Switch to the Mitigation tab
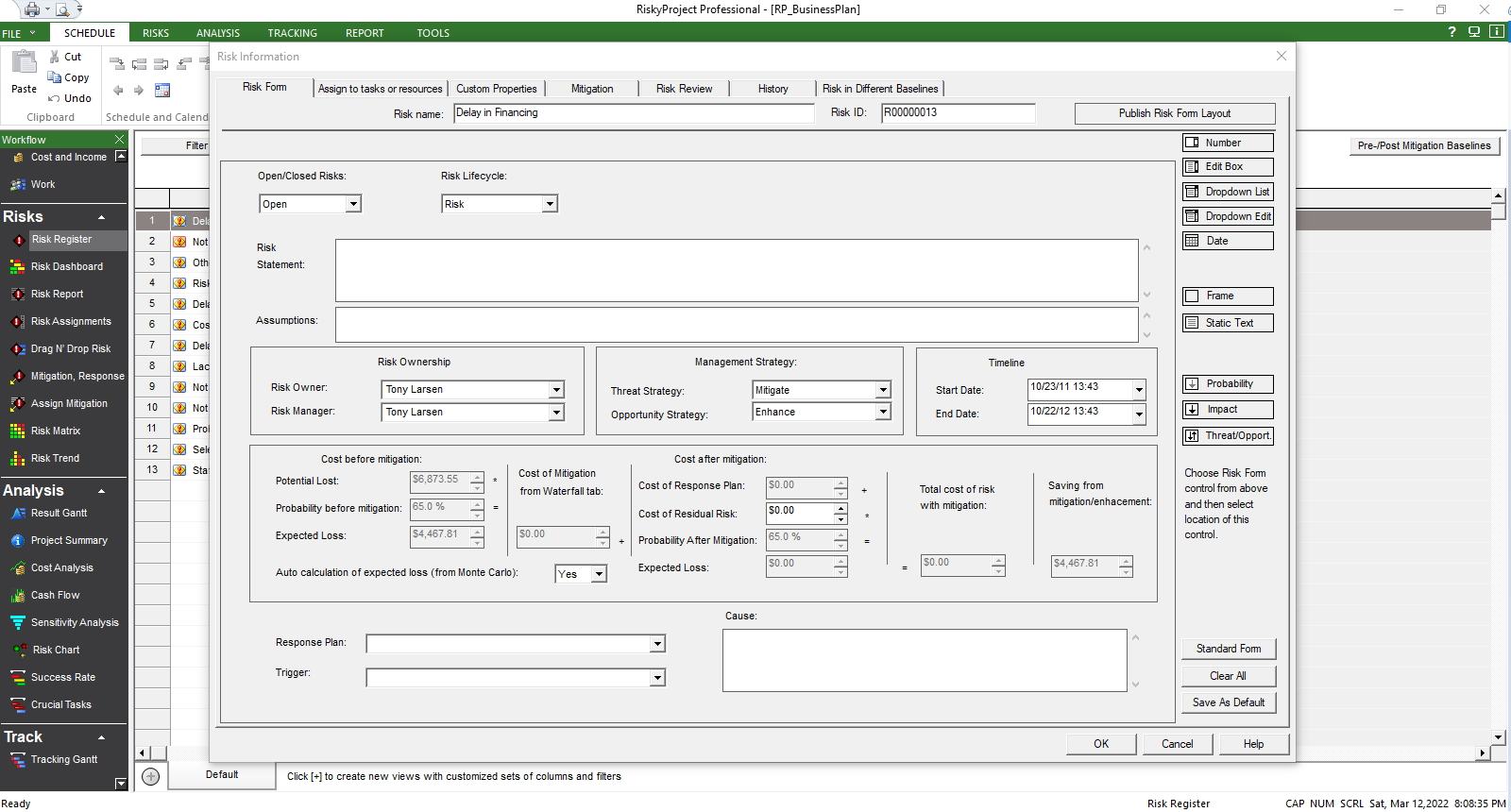The image size is (1511, 812). pos(592,89)
